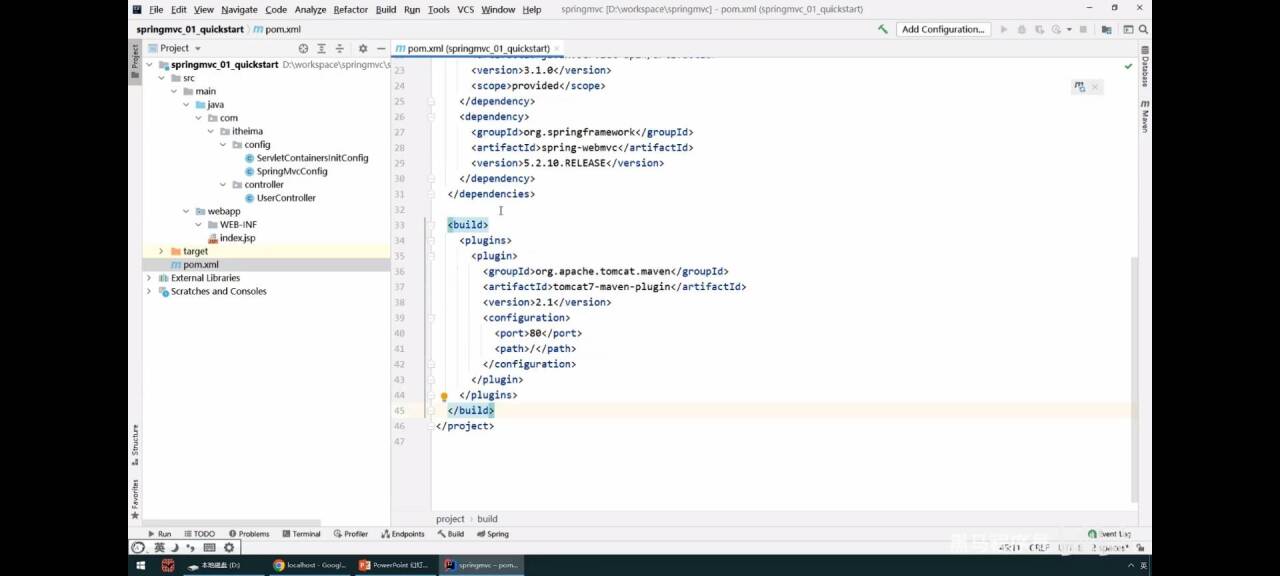Open the Project panel settings gear
The height and width of the screenshot is (576, 1280).
[363, 48]
